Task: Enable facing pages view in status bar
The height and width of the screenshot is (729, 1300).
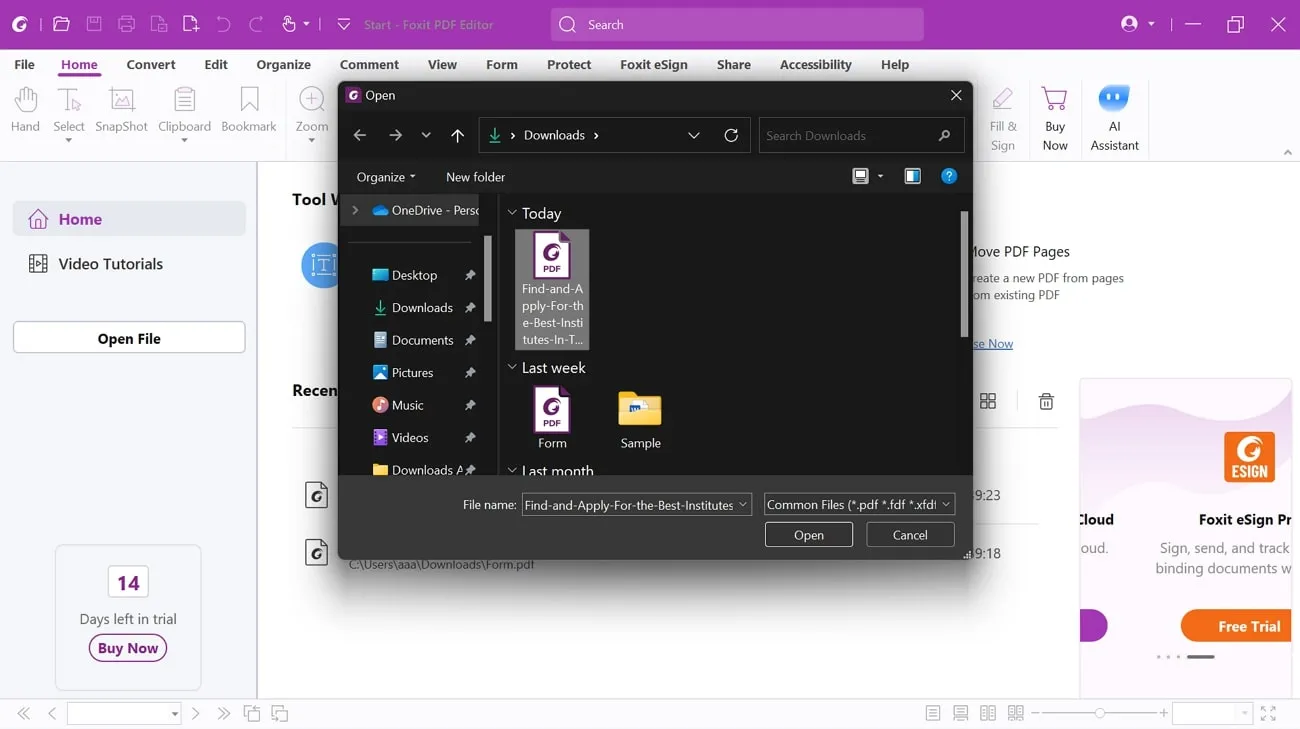Action: 988,713
